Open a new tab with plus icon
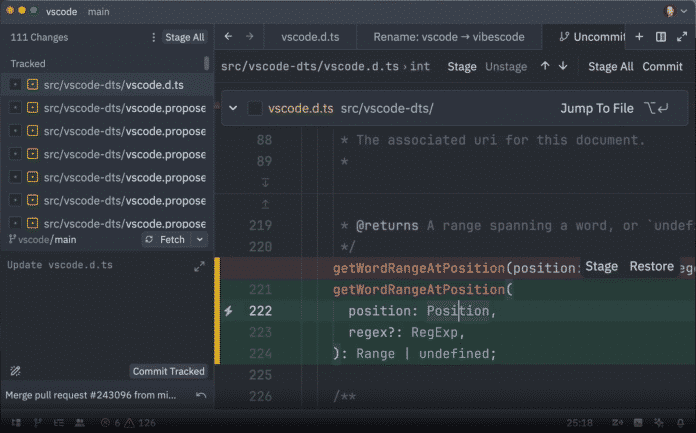This screenshot has height=433, width=696. [x=639, y=37]
